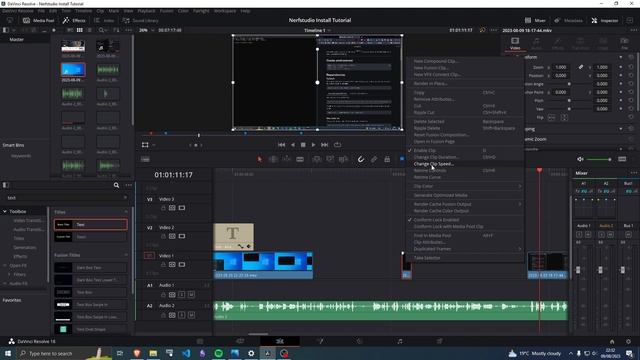Collapse the Titles section in effects list

[126, 212]
